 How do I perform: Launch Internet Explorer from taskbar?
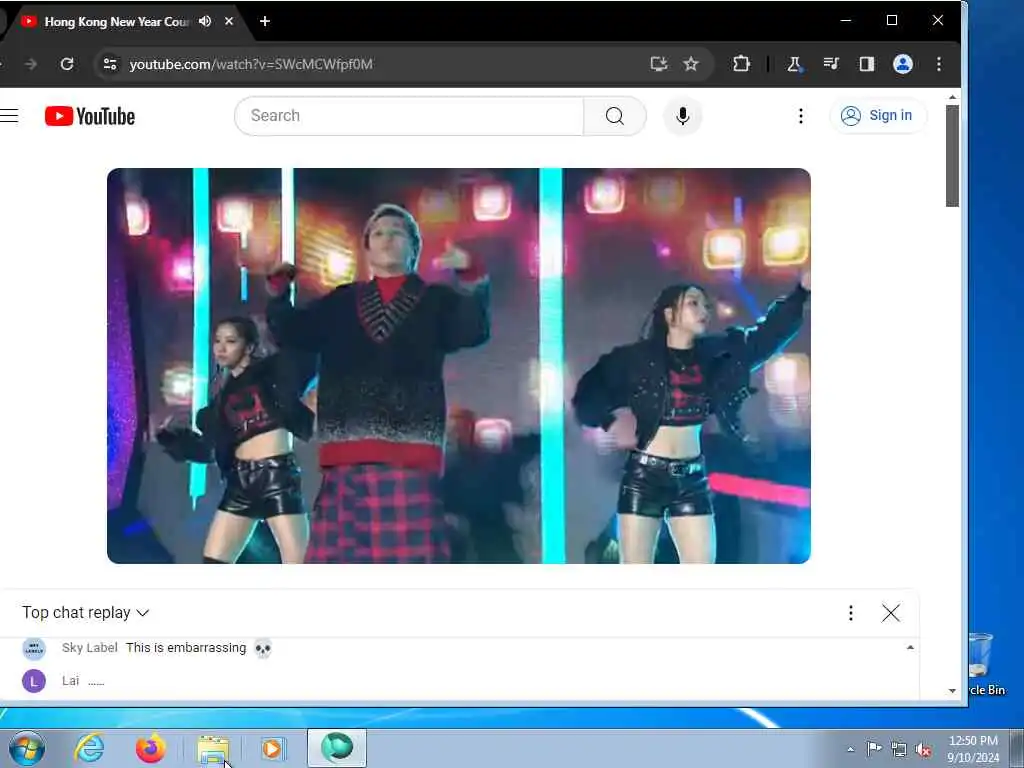(89, 748)
